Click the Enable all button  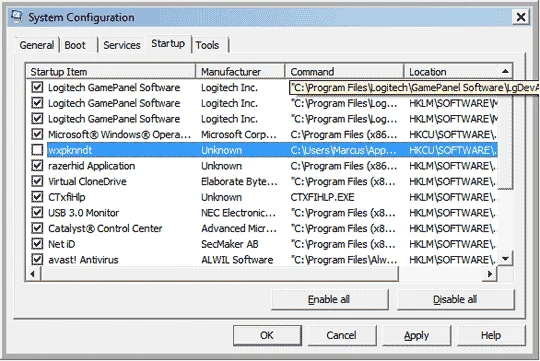tap(330, 299)
